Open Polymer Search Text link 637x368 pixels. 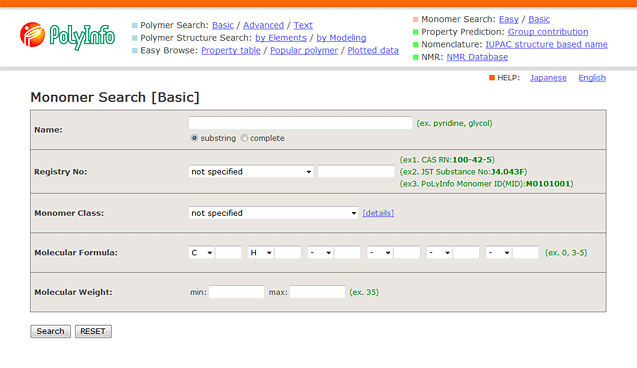tap(303, 25)
